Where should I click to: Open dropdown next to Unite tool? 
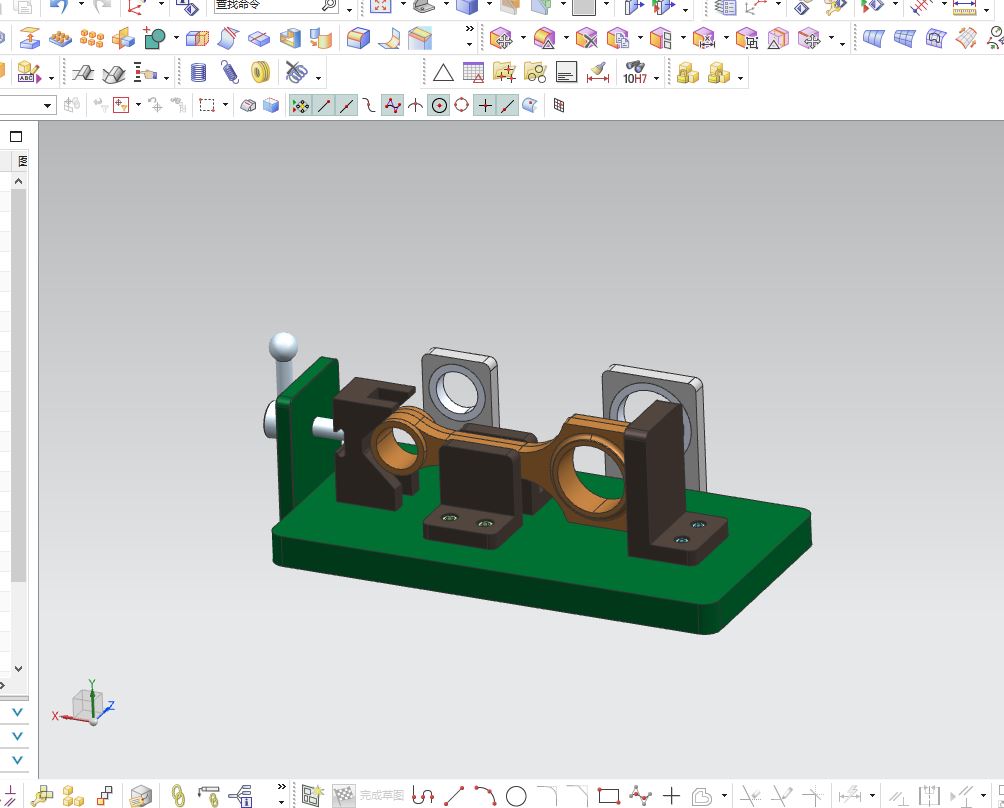point(176,38)
